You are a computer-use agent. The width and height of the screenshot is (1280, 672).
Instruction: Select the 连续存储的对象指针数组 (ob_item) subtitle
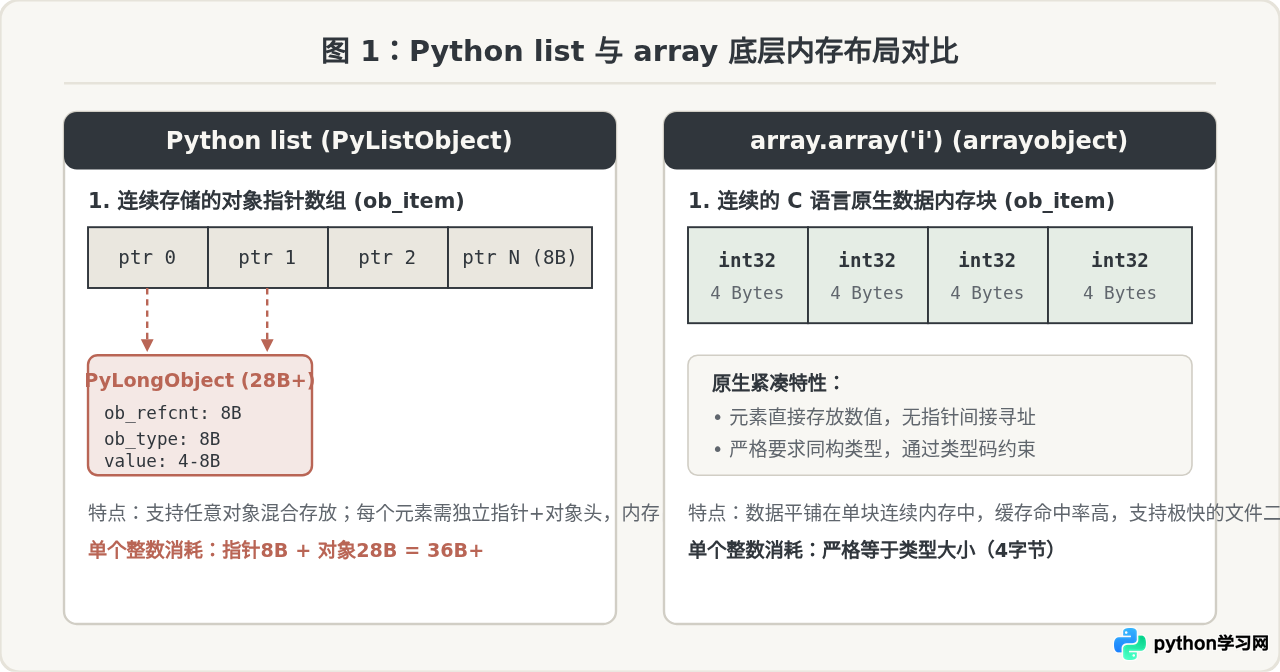(276, 201)
